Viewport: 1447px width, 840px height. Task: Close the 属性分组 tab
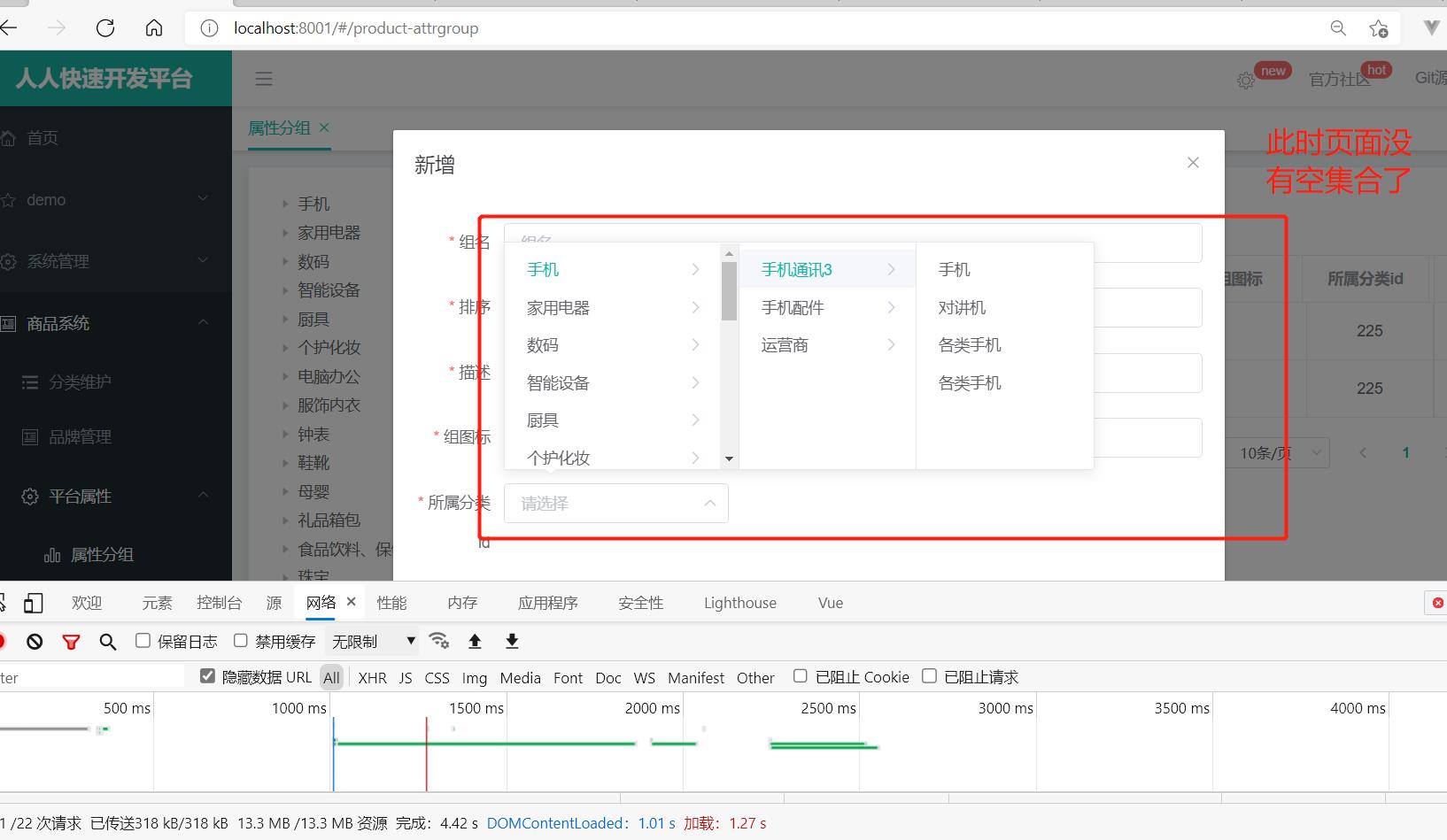tap(324, 127)
